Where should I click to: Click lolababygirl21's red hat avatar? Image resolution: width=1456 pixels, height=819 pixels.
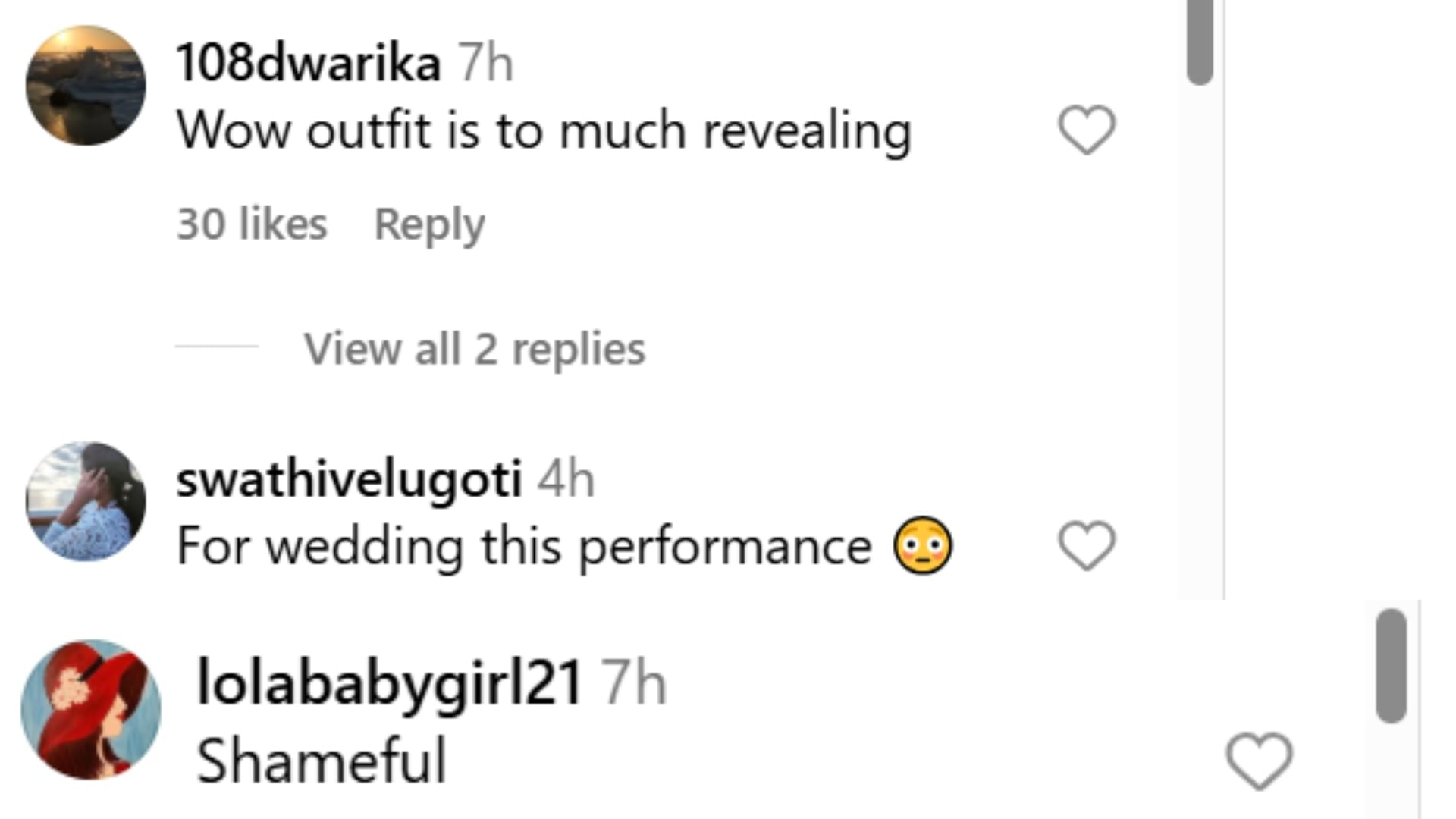(91, 709)
